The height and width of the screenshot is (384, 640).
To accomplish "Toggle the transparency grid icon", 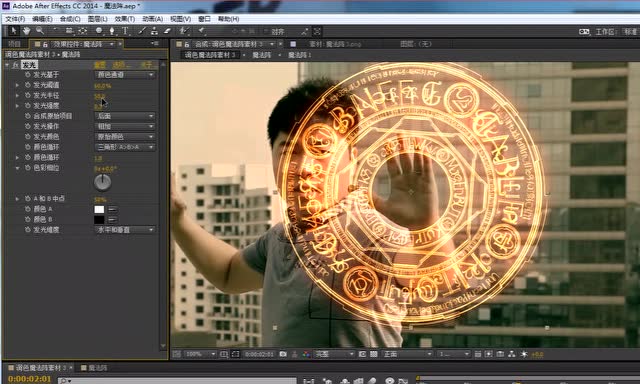I will 373,354.
